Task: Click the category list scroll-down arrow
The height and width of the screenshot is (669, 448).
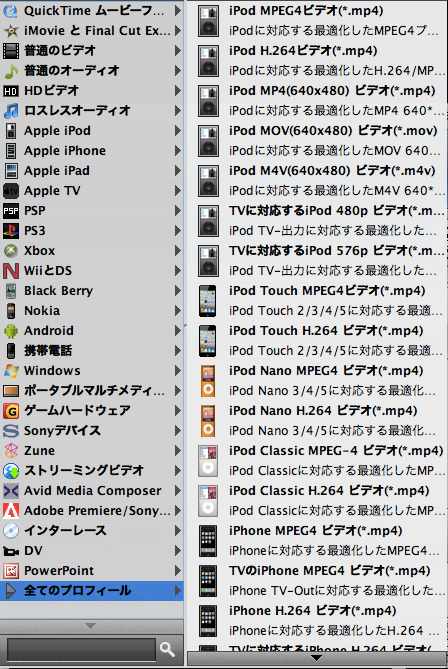Action: point(90,626)
